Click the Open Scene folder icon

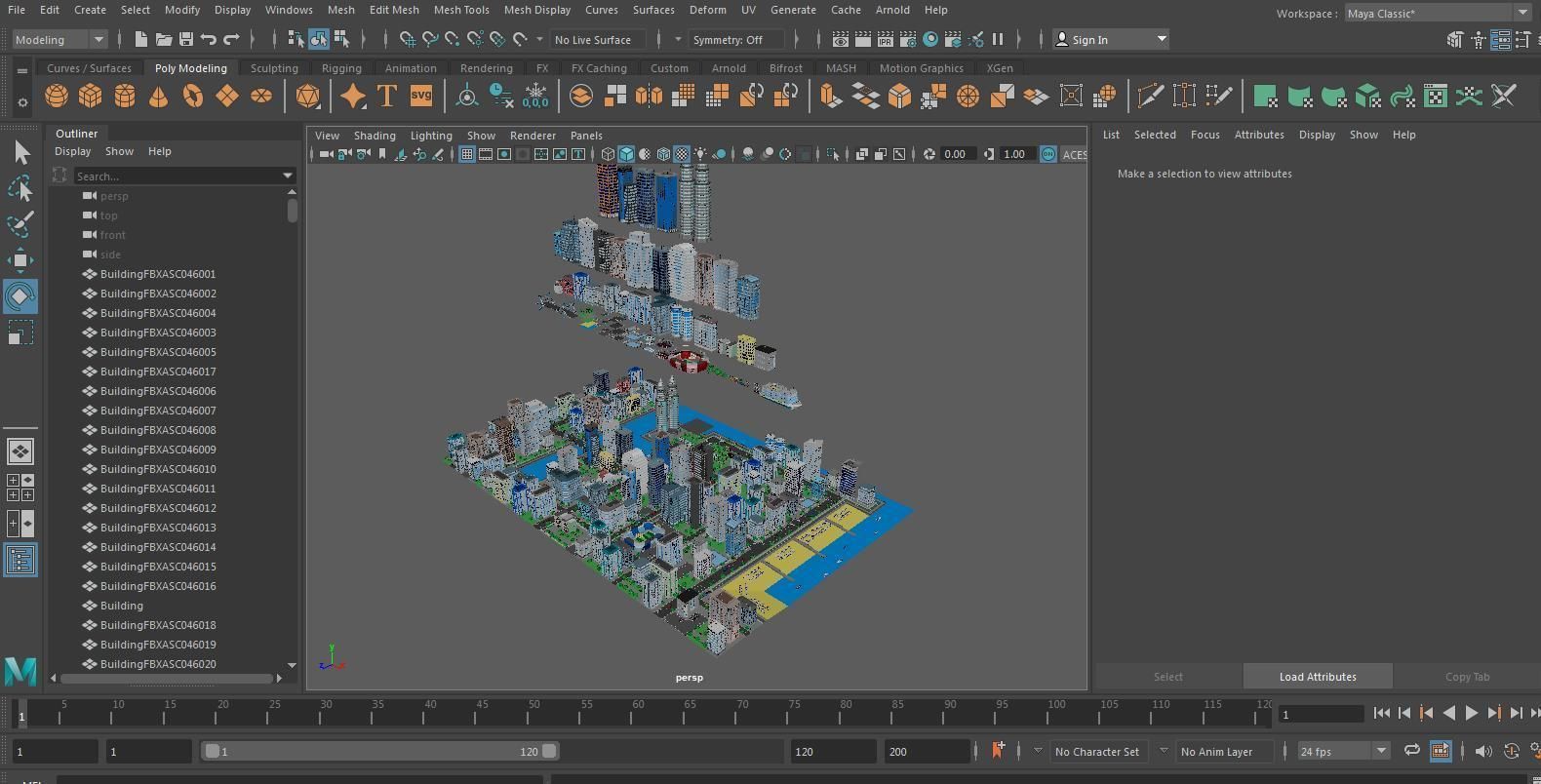pos(163,39)
